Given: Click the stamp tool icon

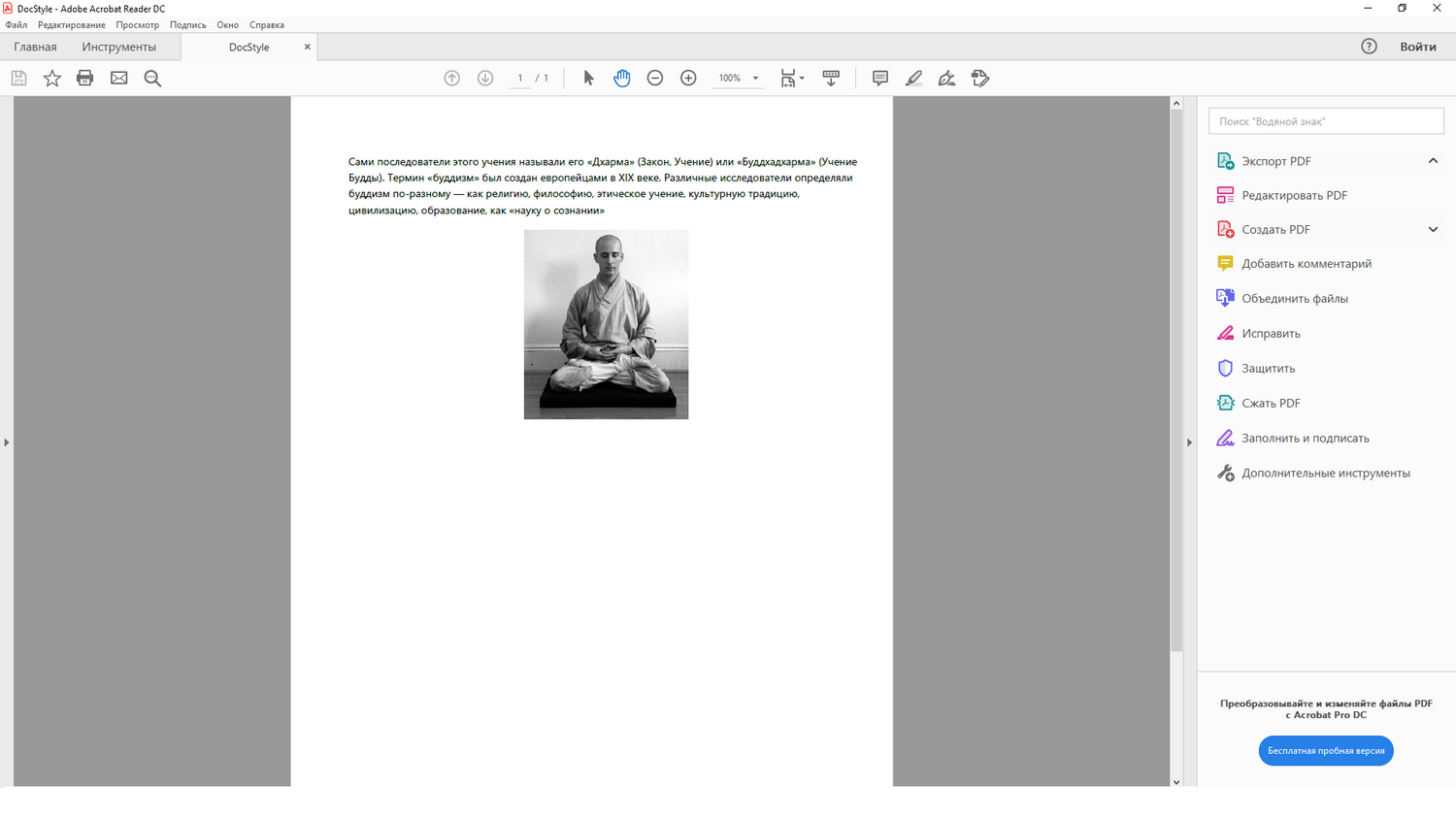Looking at the screenshot, I should (x=980, y=79).
